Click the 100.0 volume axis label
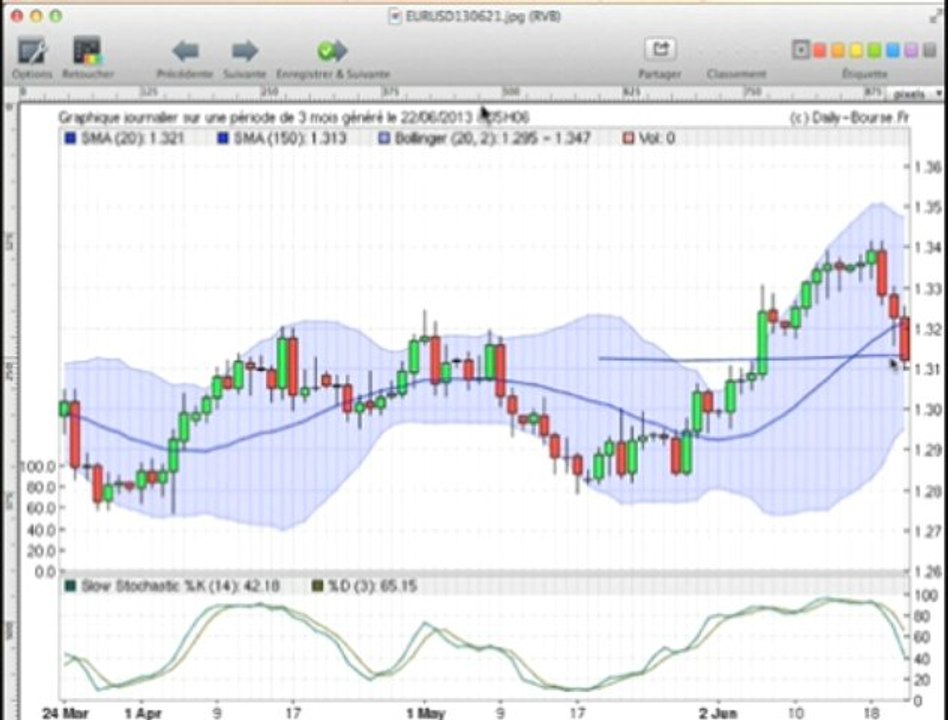The height and width of the screenshot is (720, 948). (x=37, y=466)
